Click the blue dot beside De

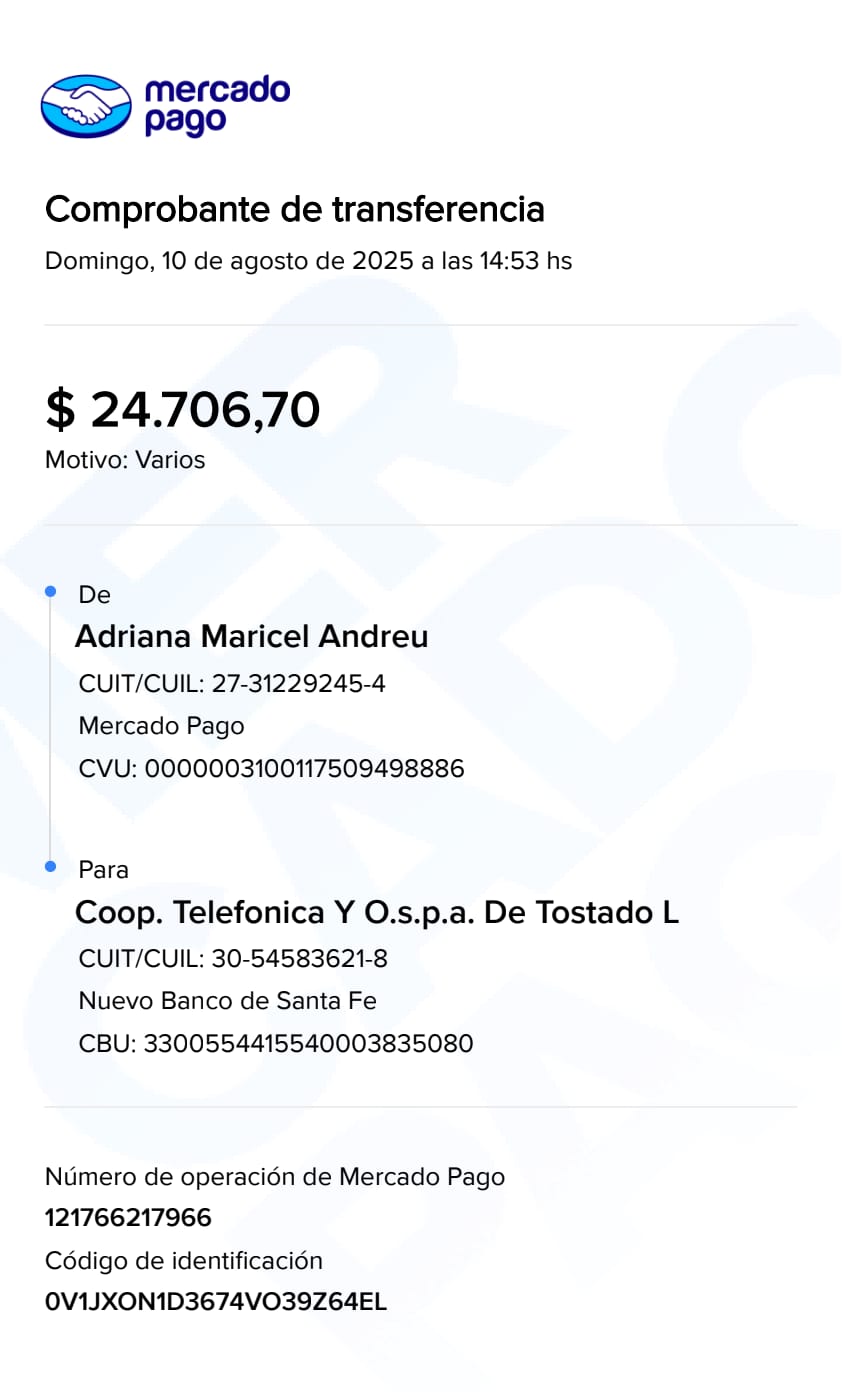[51, 593]
